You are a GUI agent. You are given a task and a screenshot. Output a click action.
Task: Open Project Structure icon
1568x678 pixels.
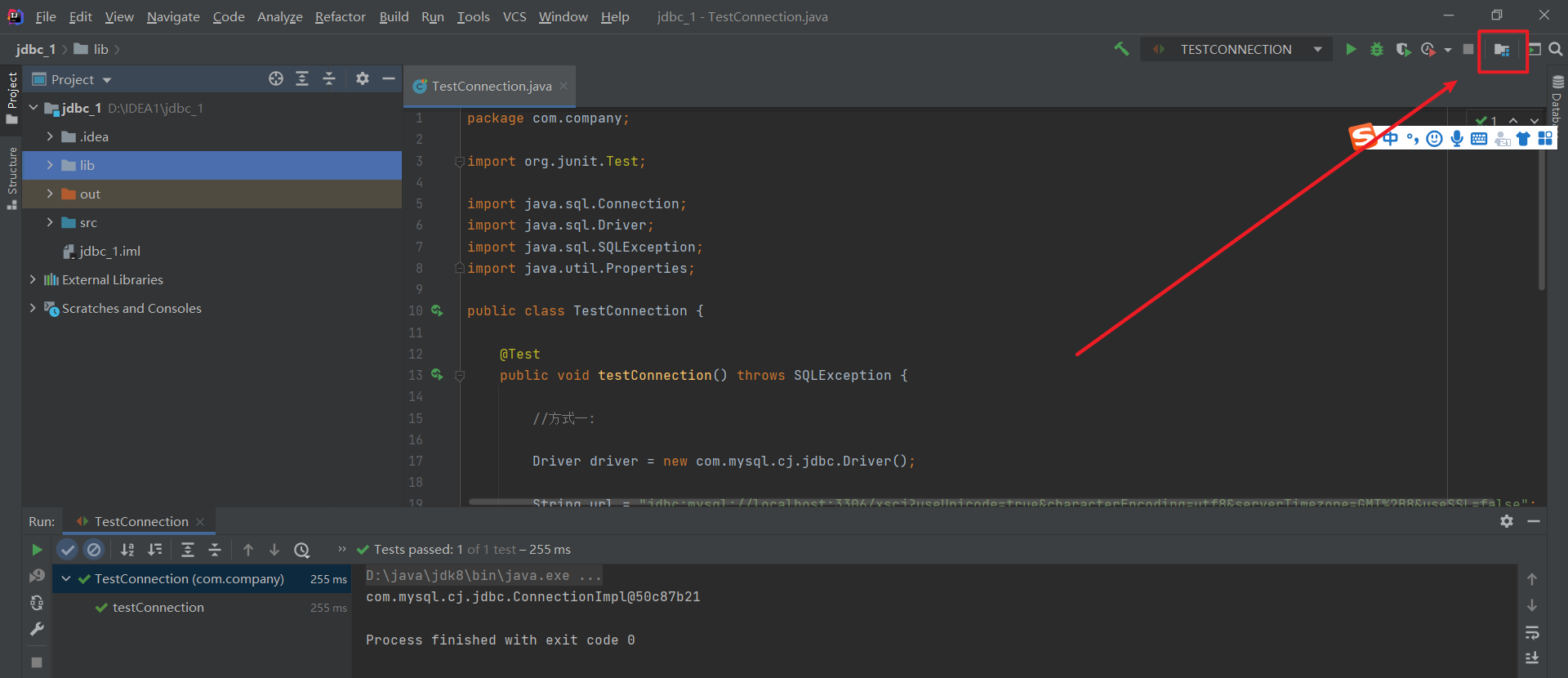pos(1502,50)
